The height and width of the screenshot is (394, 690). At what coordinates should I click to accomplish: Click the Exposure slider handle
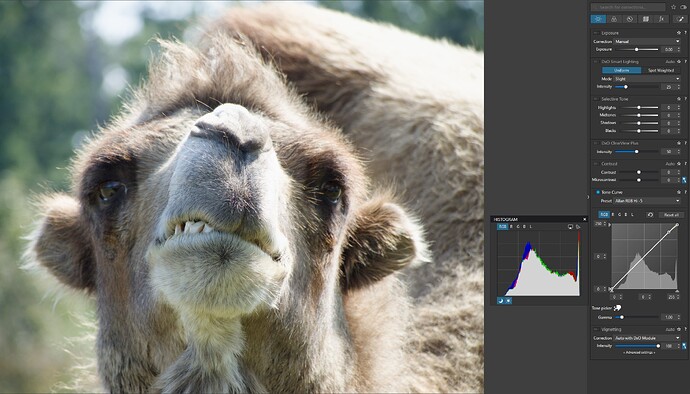[x=636, y=49]
